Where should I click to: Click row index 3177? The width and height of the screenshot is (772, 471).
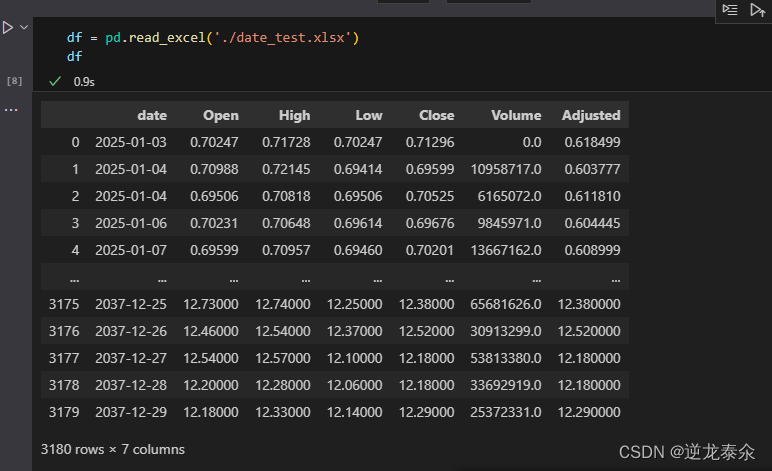coord(64,358)
